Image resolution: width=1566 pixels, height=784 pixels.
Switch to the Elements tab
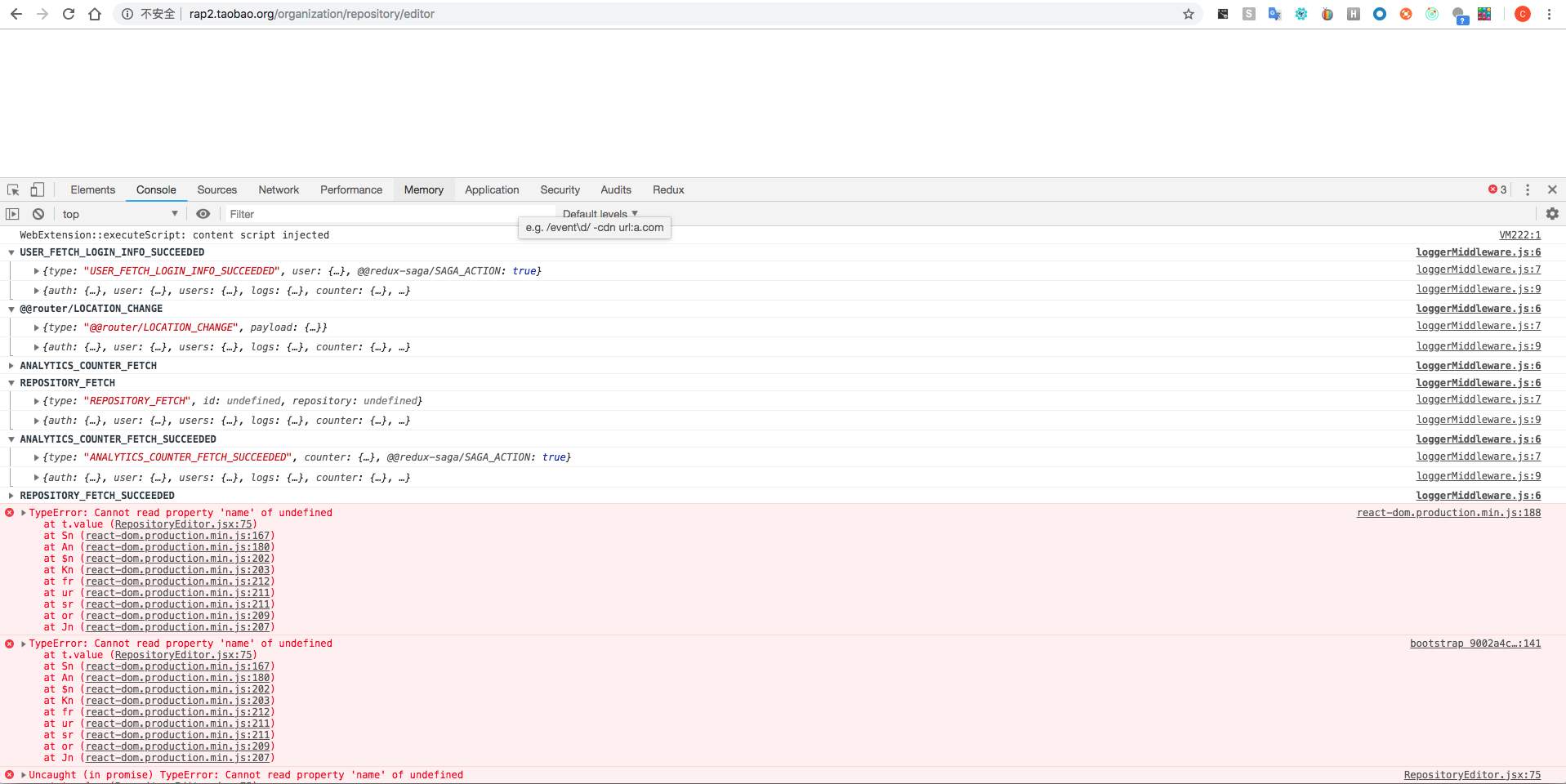[93, 189]
